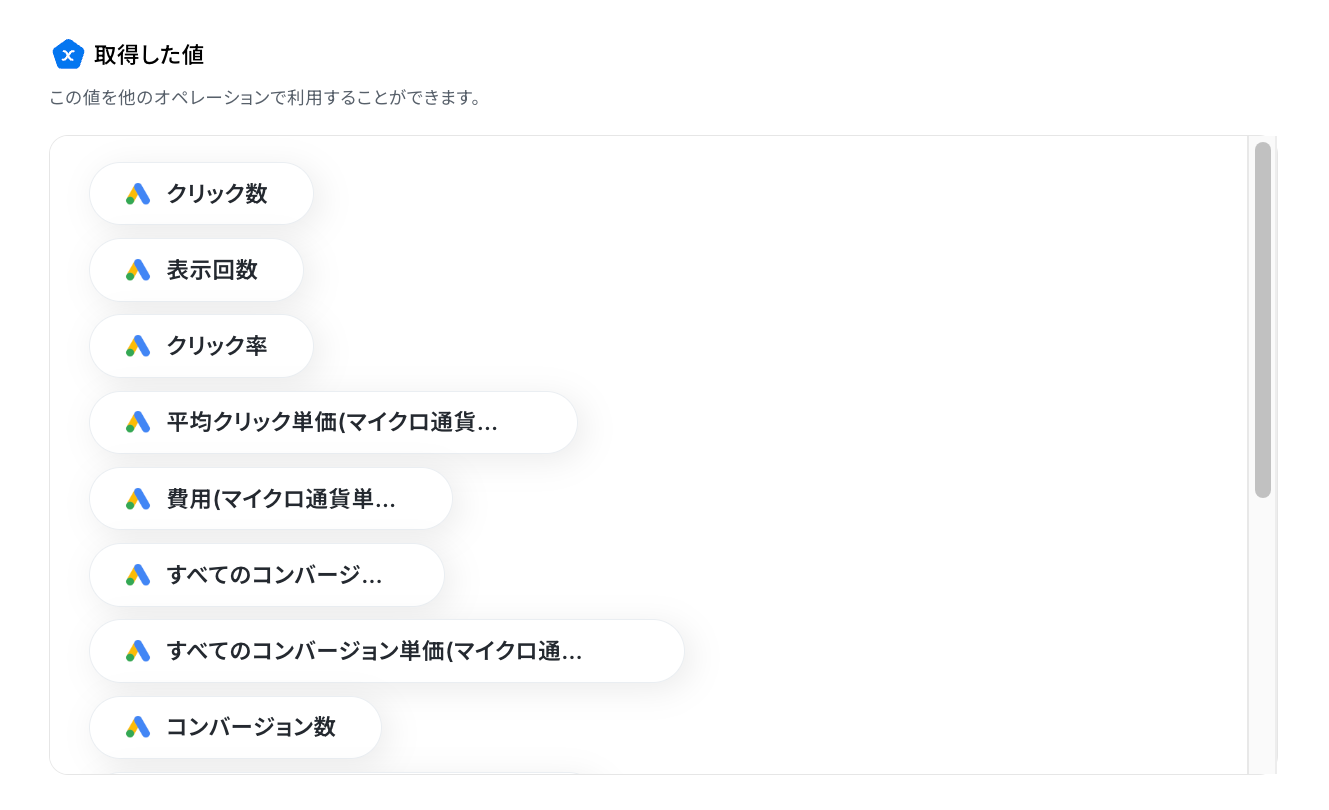This screenshot has height=810, width=1329.
Task: Pick the 平均クリック単価(マイクロ通貨… chip
Action: click(333, 422)
